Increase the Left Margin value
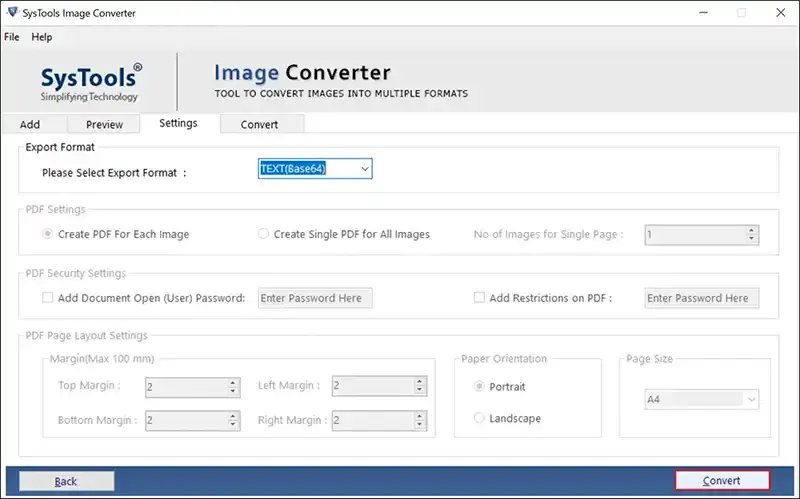This screenshot has width=800, height=499. point(420,382)
